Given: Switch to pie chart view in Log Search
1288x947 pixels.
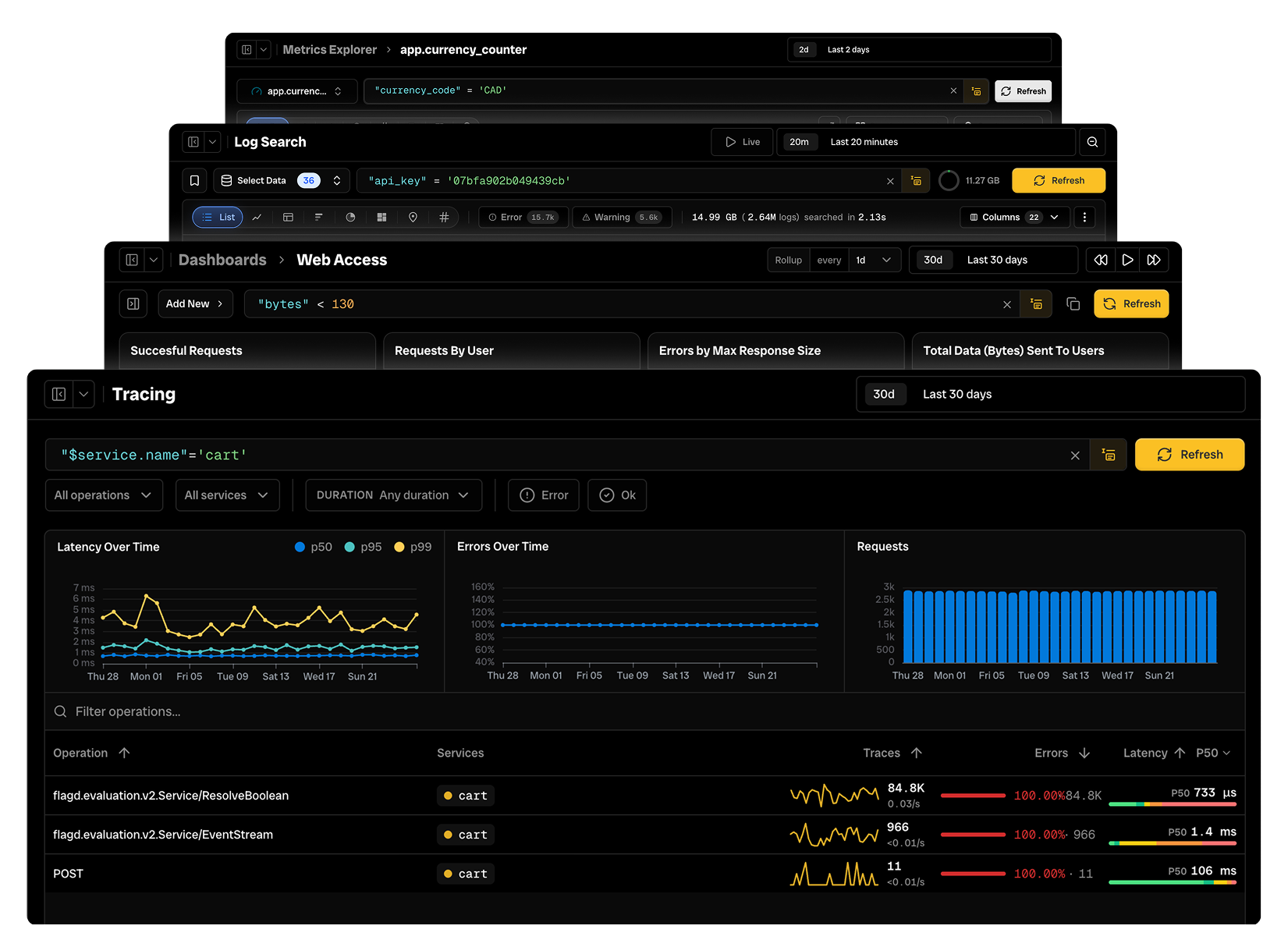Looking at the screenshot, I should [350, 217].
